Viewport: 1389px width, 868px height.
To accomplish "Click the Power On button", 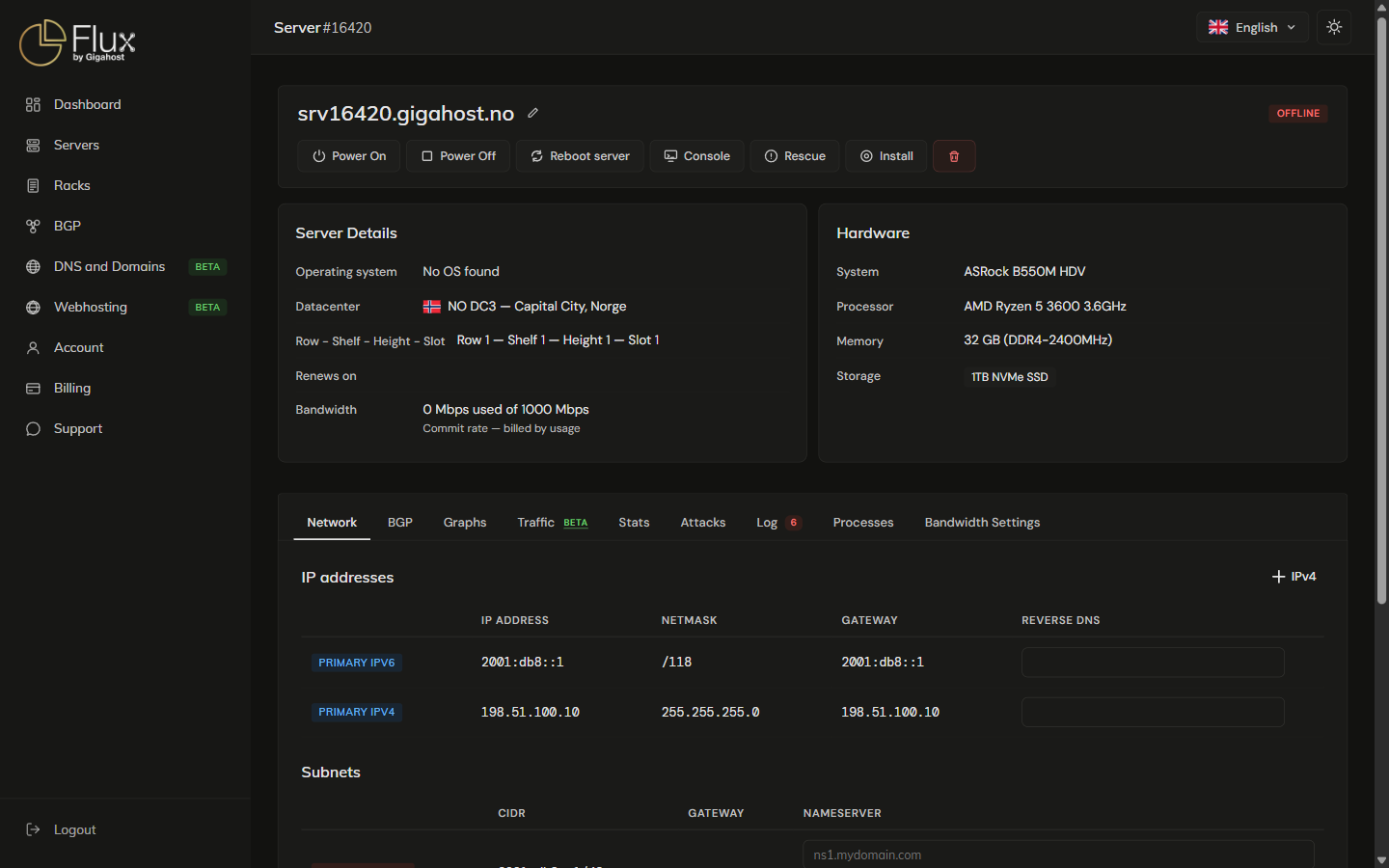I will coord(349,156).
